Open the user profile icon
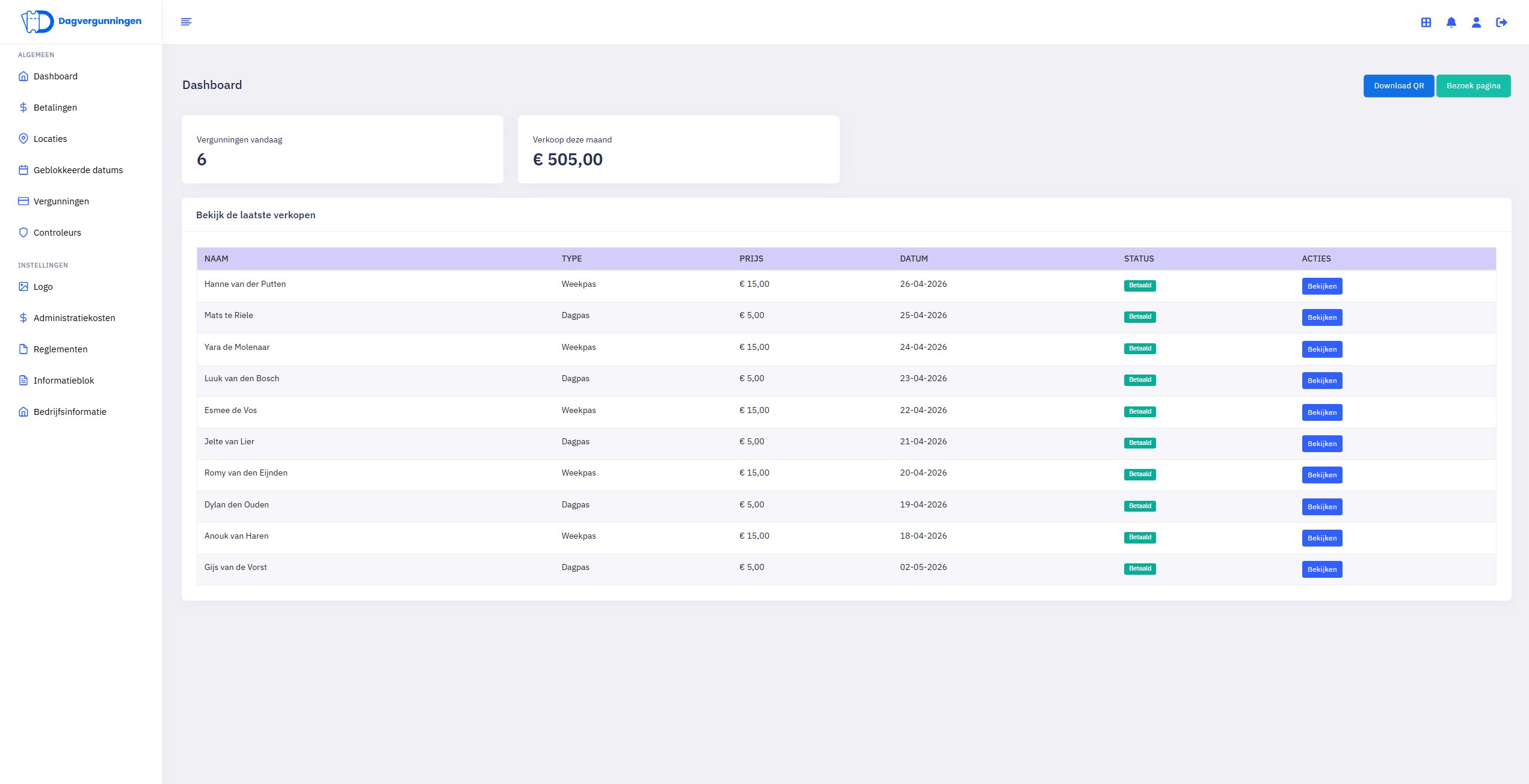 [x=1476, y=22]
